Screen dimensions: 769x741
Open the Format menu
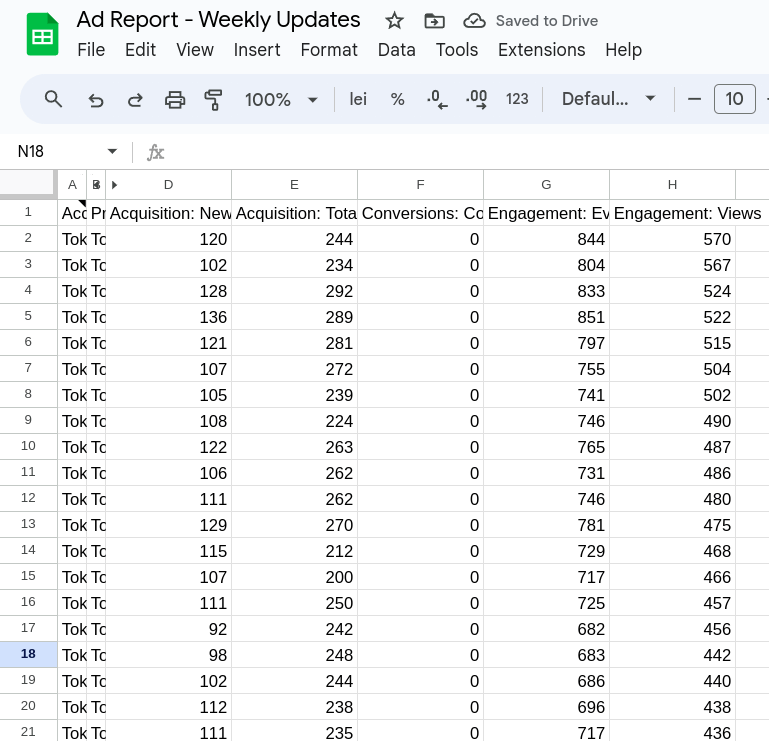click(329, 50)
